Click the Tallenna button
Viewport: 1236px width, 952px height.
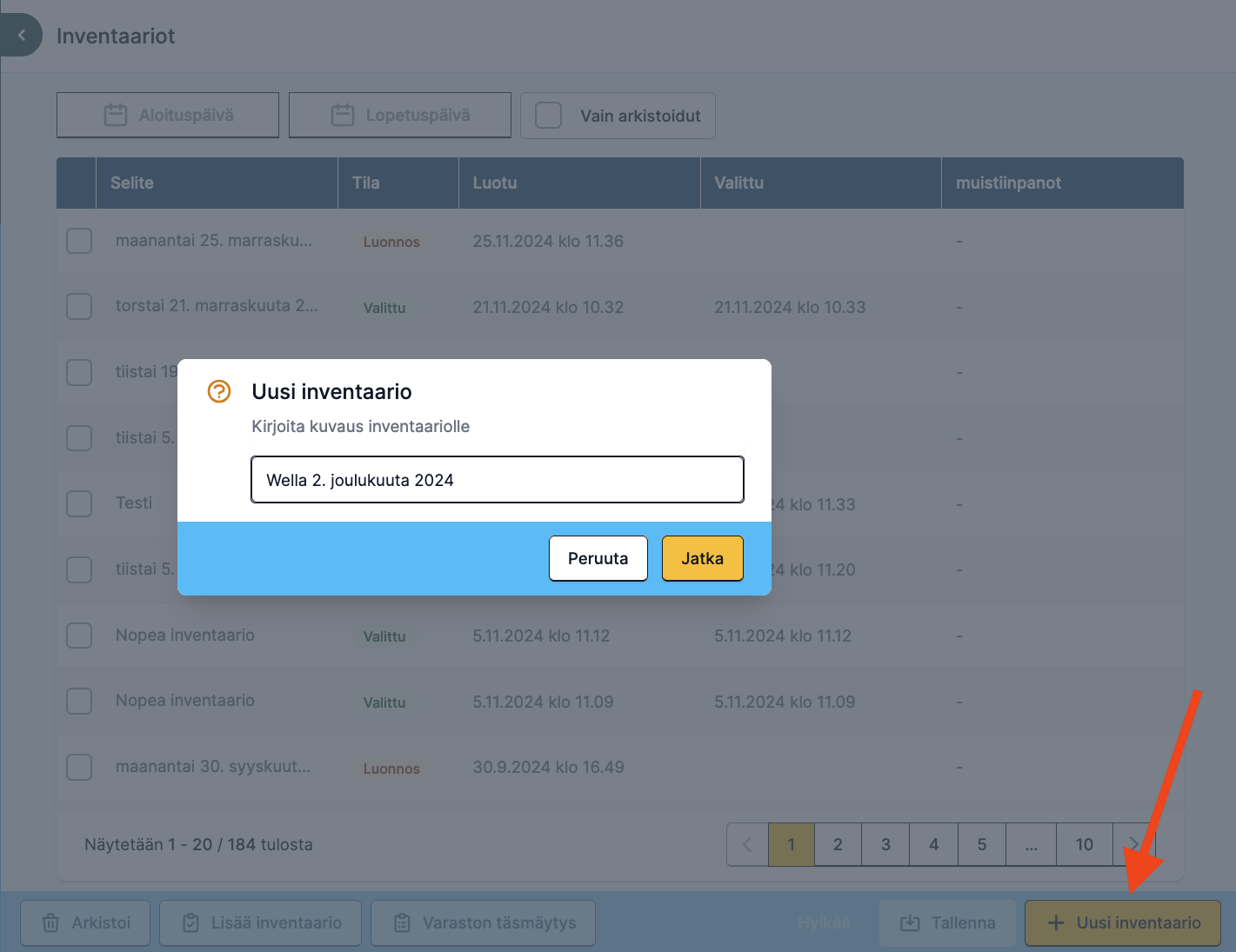947,922
